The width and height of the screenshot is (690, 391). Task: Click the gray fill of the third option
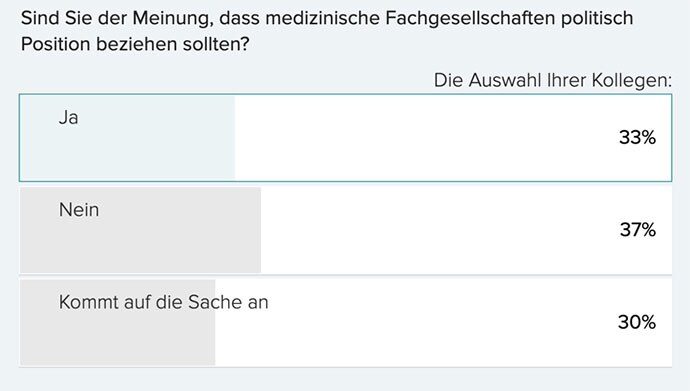[x=117, y=322]
